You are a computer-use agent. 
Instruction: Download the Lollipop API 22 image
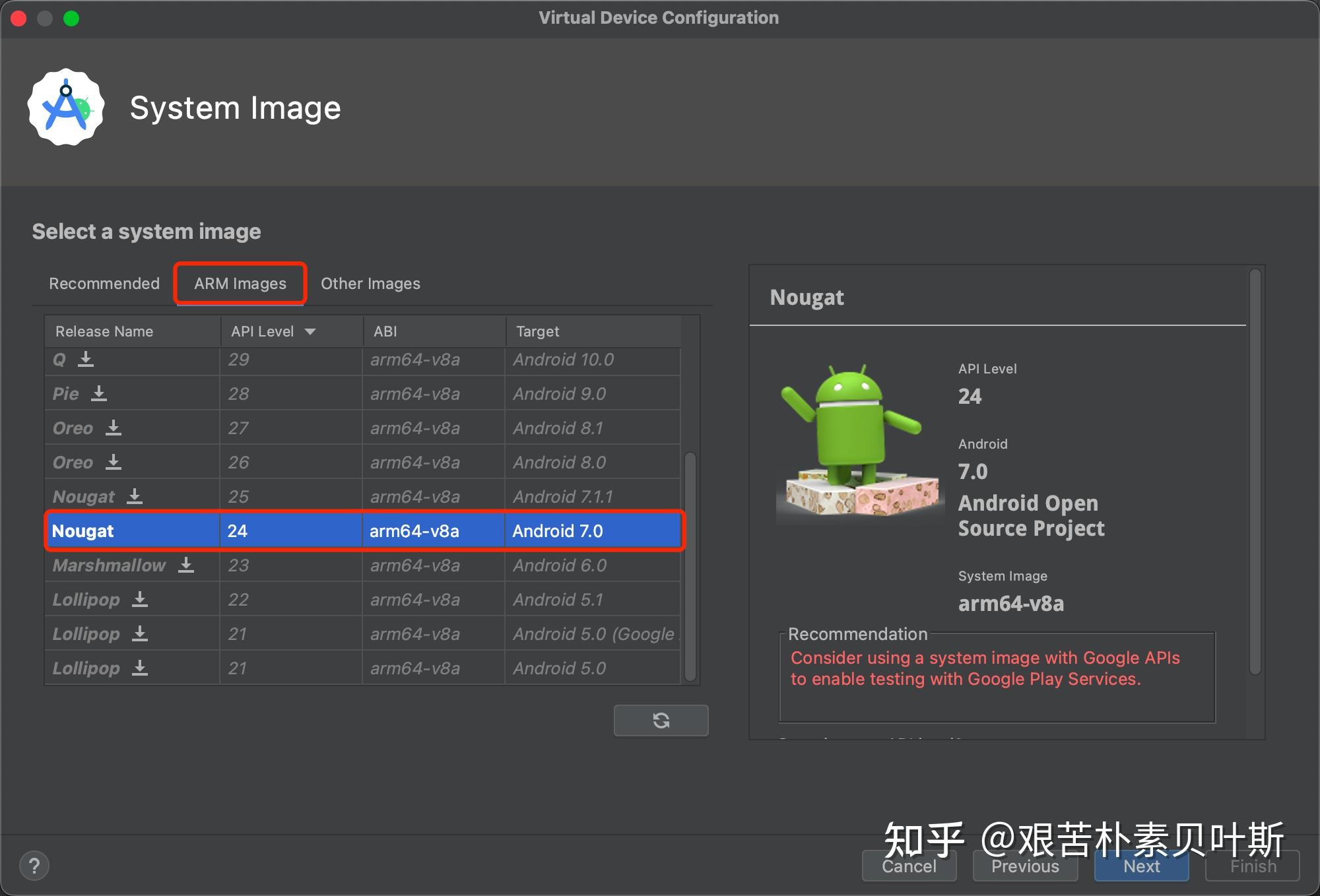[140, 600]
